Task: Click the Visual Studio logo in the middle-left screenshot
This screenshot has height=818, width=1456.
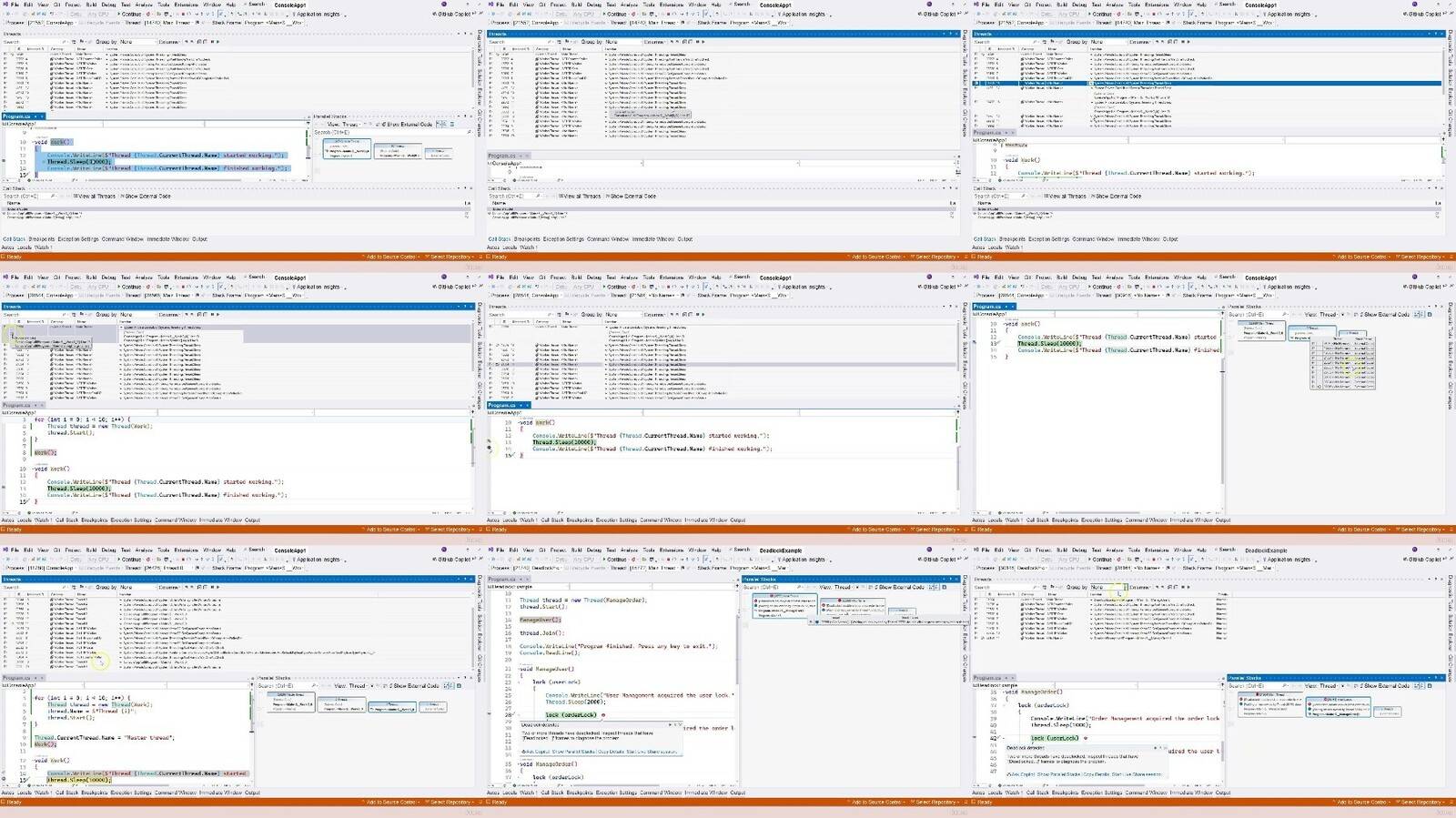Action: pyautogui.click(x=5, y=278)
